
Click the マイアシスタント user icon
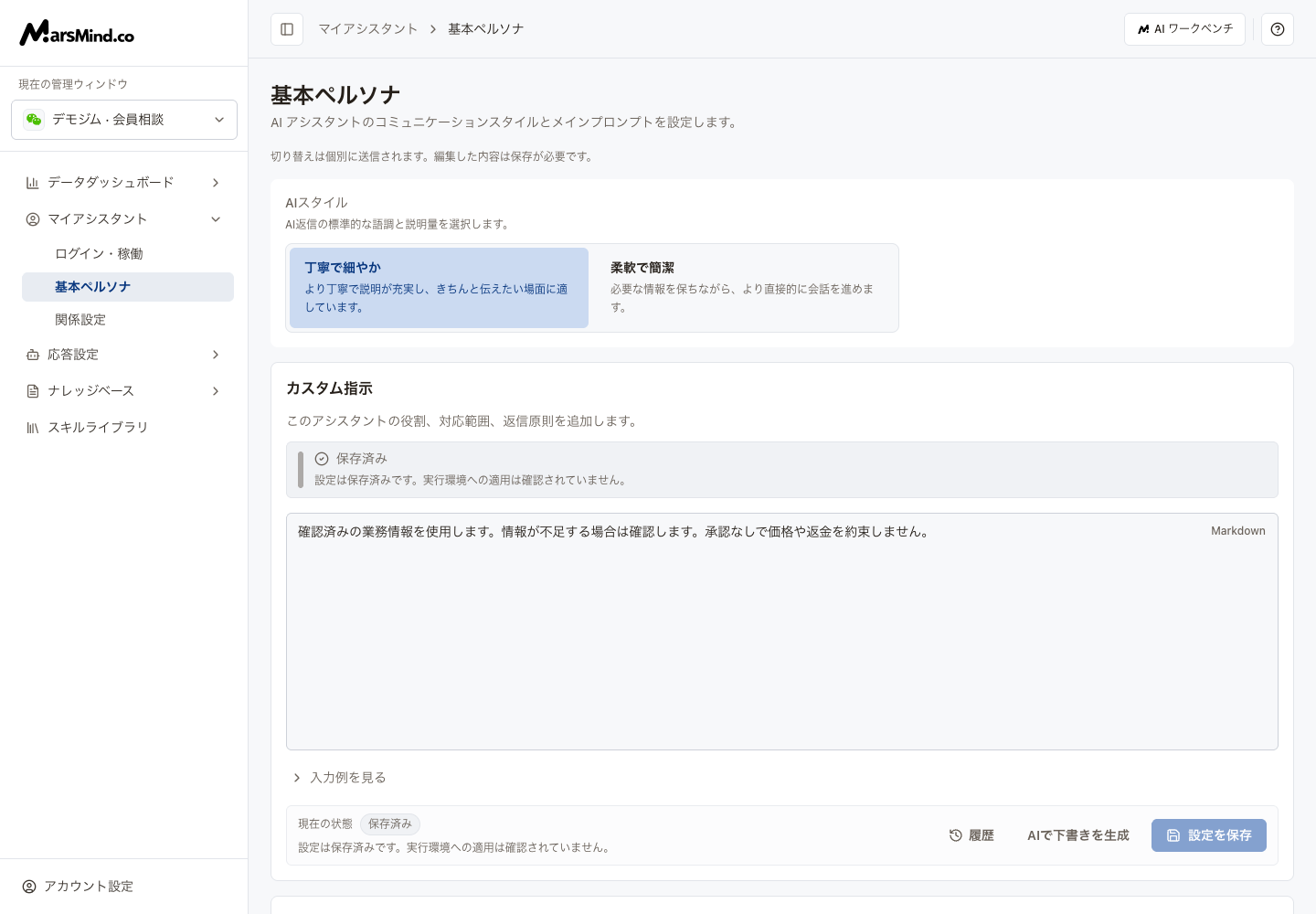point(33,219)
